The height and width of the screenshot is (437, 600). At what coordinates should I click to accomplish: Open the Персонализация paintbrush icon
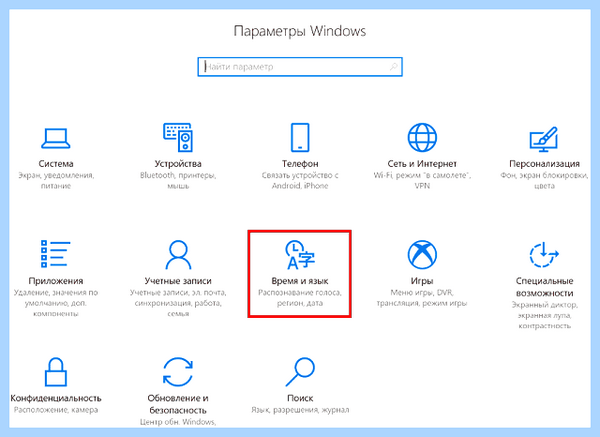tap(544, 139)
